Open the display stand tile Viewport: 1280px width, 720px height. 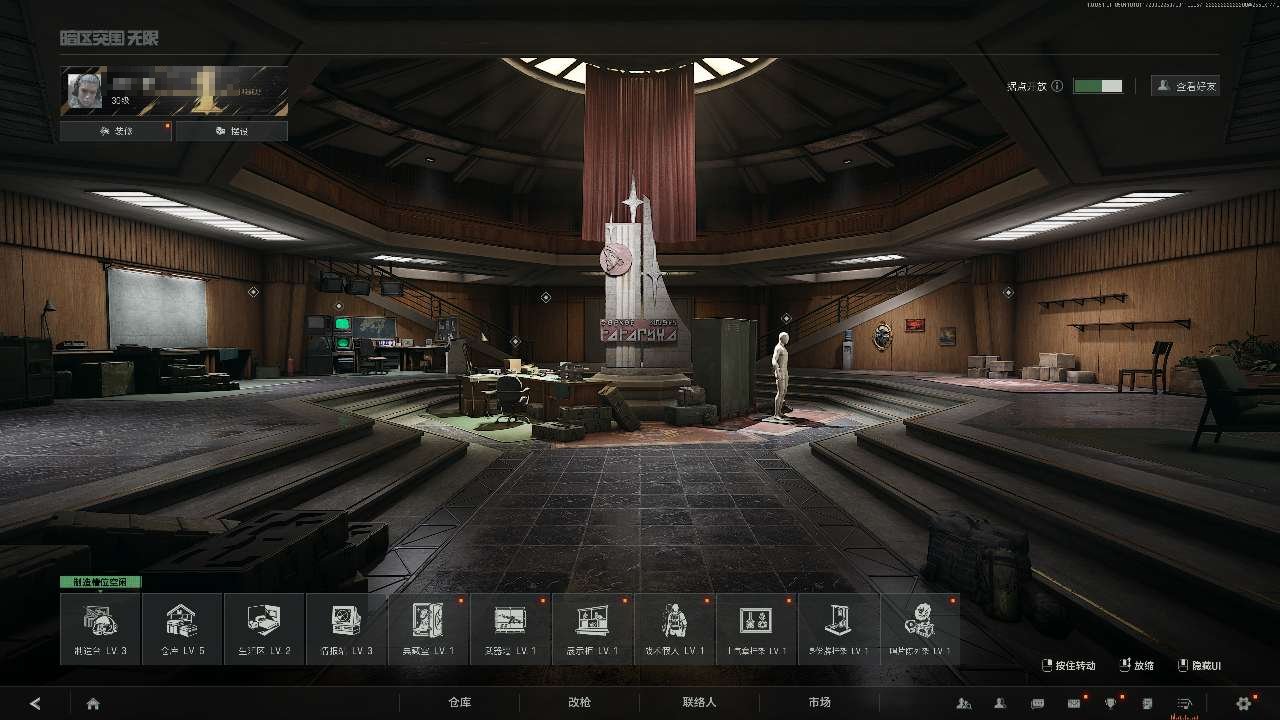[839, 629]
